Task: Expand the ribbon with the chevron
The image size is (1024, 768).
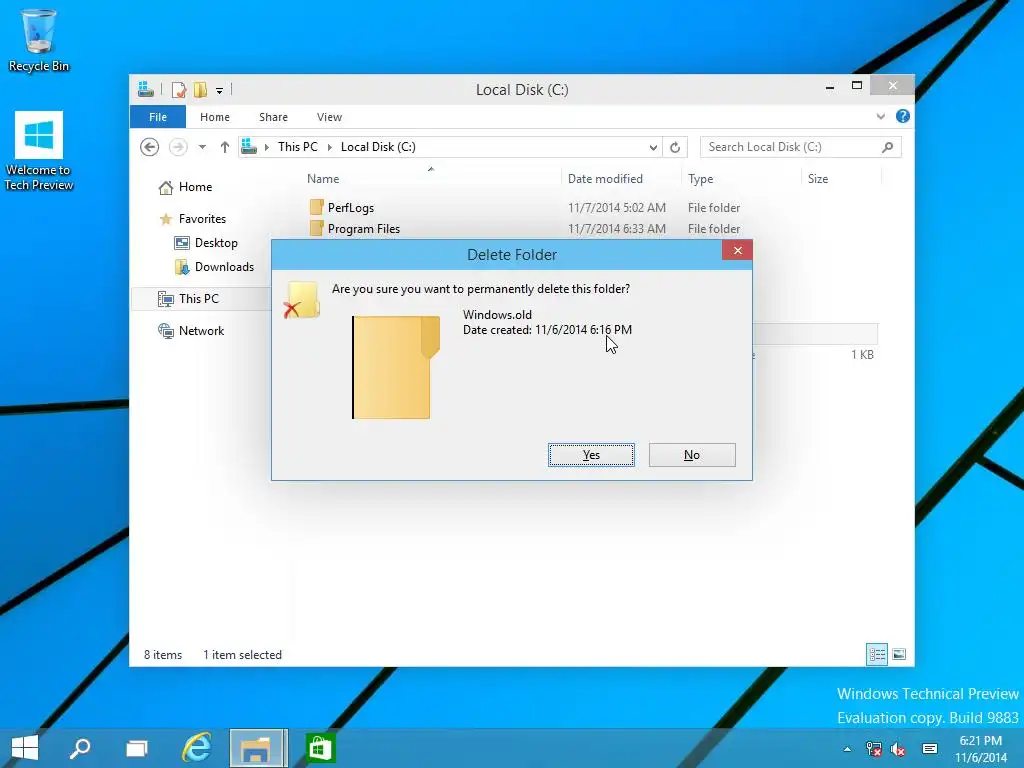Action: [880, 116]
